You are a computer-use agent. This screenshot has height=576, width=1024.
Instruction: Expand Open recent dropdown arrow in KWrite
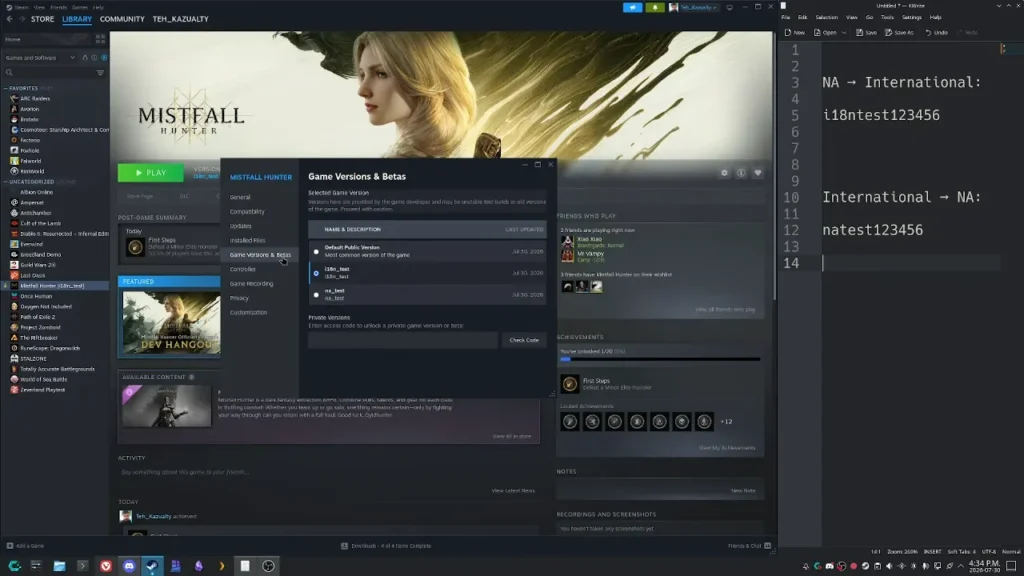tap(844, 33)
